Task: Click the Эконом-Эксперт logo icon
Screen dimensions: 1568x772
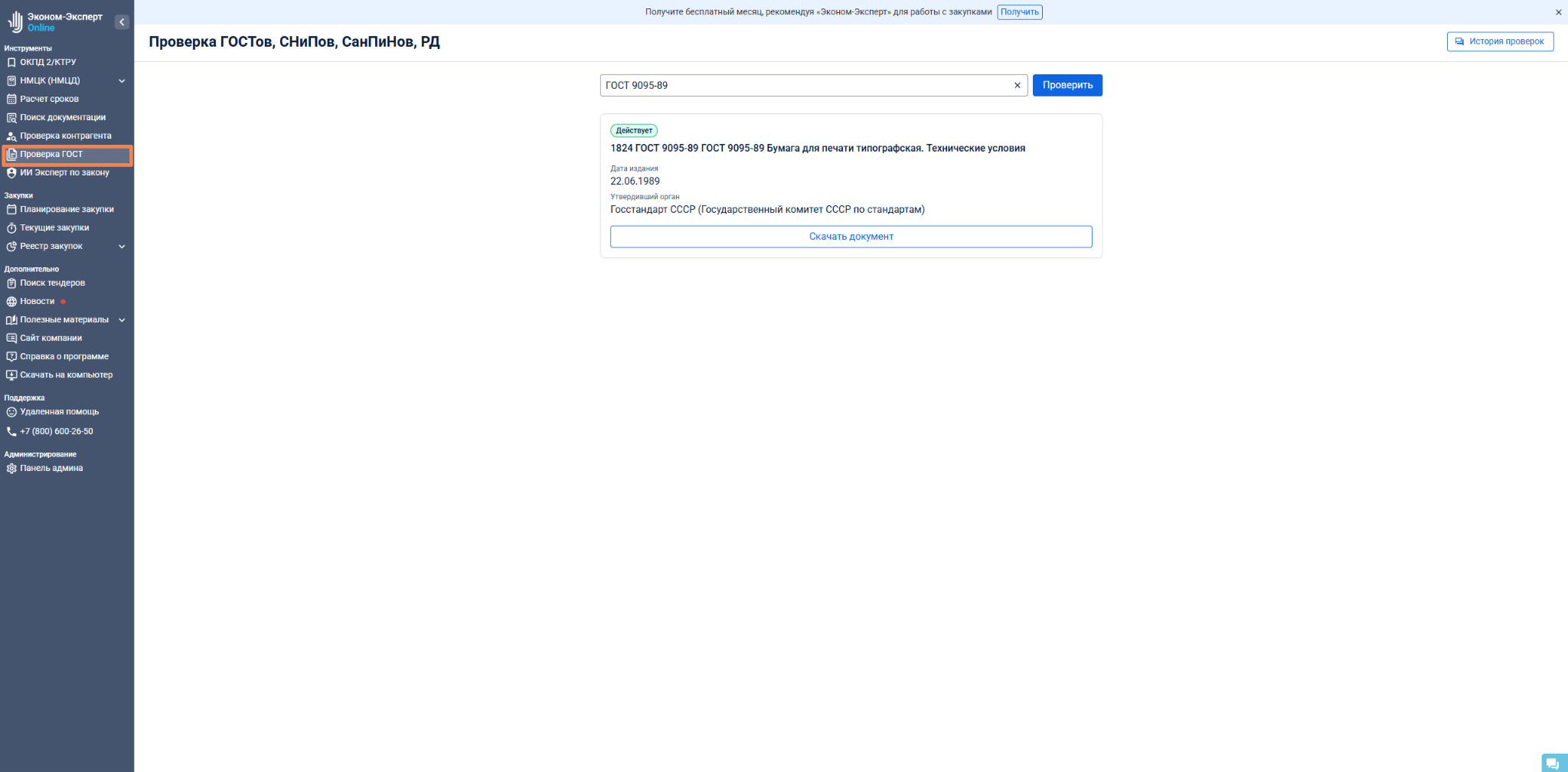Action: click(15, 22)
